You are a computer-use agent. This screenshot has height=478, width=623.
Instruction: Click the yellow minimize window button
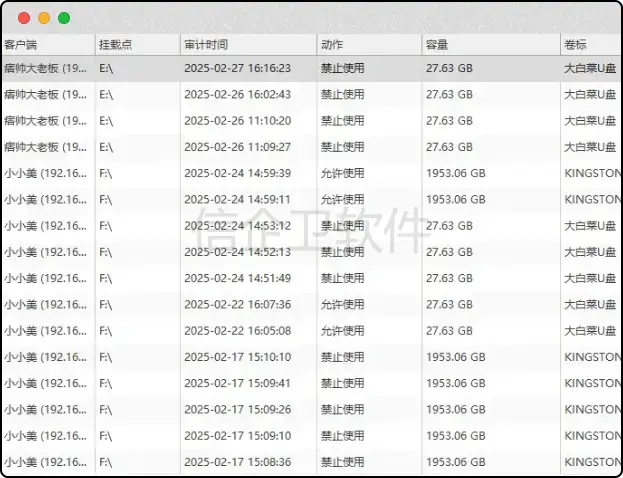click(44, 18)
